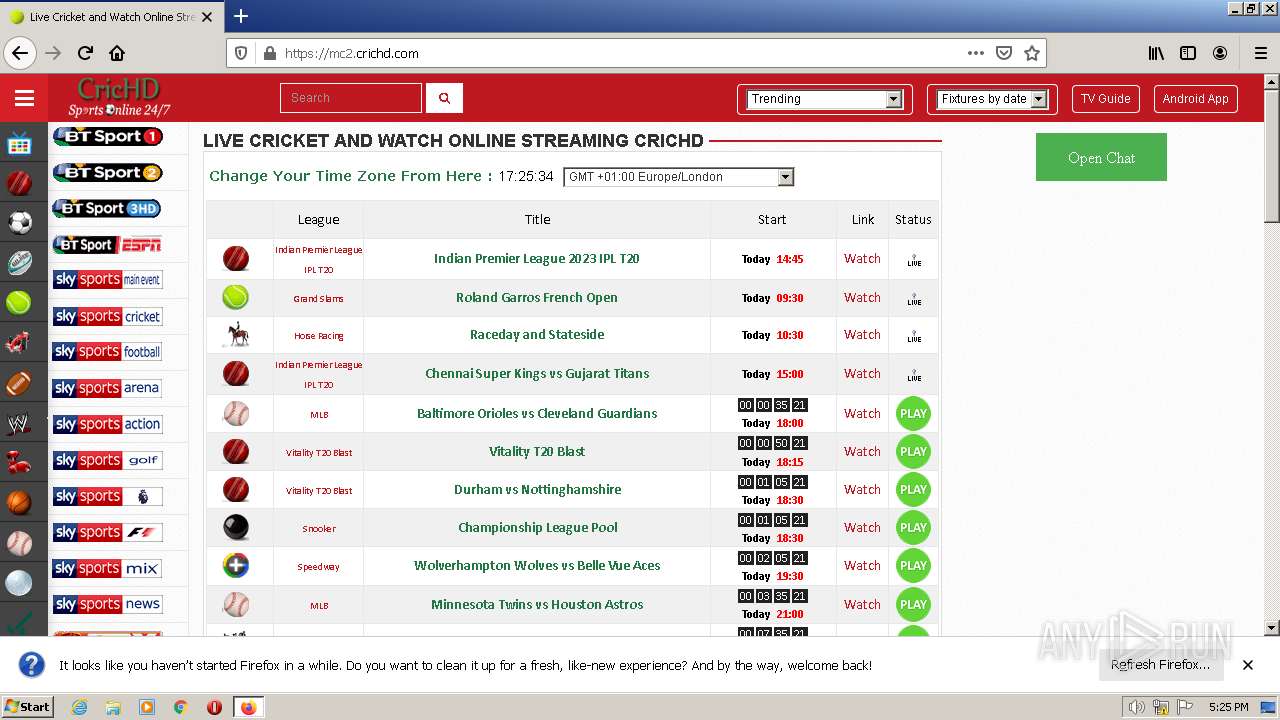Open Sky Sports Main Event channel
The width and height of the screenshot is (1280, 720).
point(107,280)
